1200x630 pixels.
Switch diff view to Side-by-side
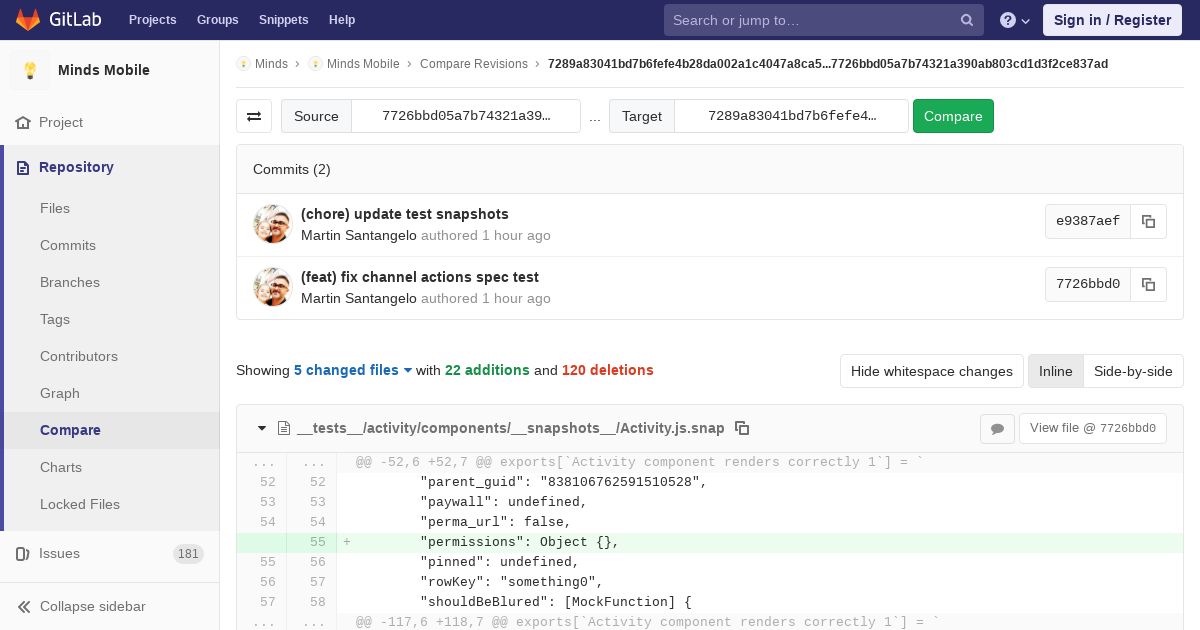(x=1133, y=371)
